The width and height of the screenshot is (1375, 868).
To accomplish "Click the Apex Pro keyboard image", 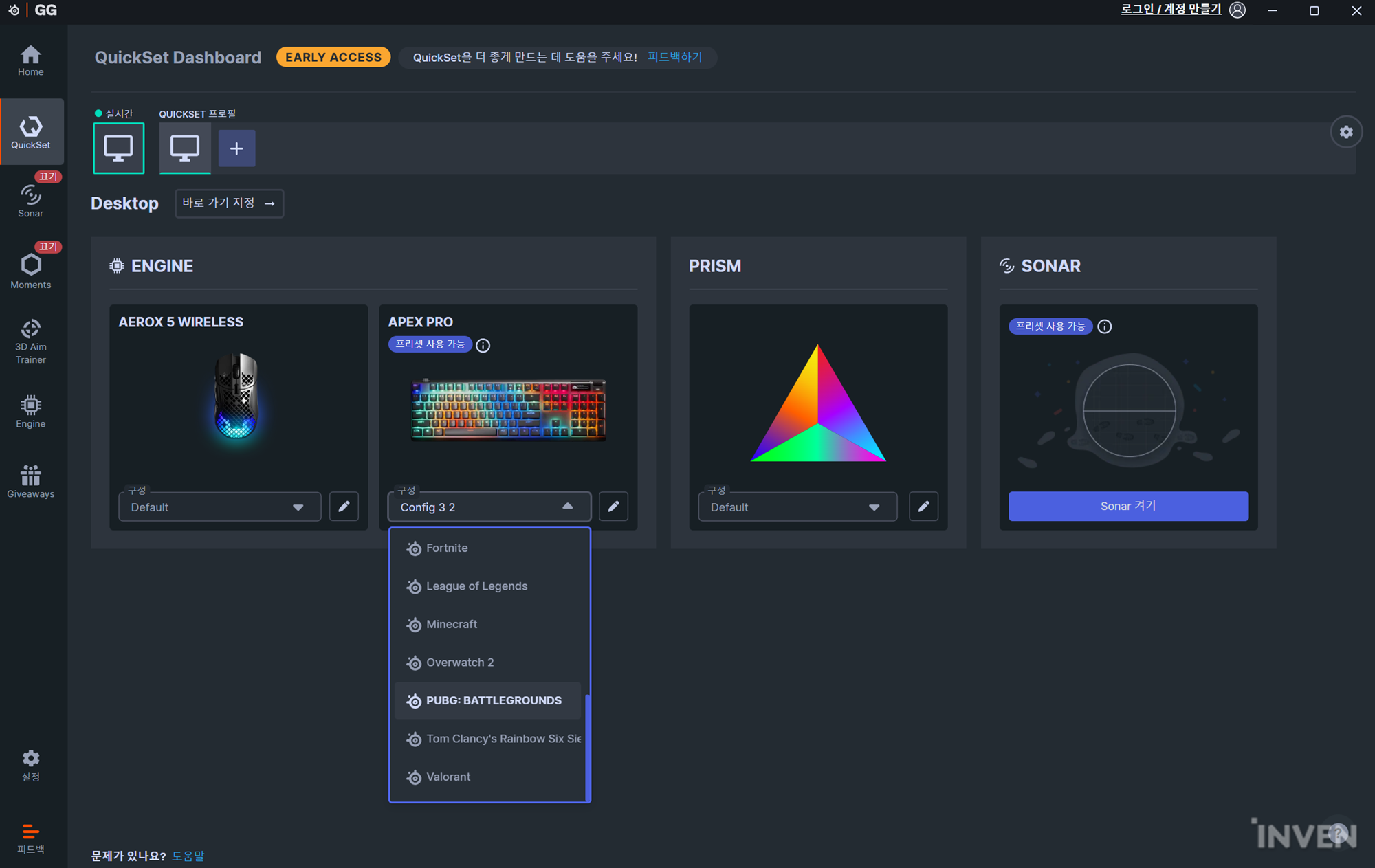I will point(509,410).
